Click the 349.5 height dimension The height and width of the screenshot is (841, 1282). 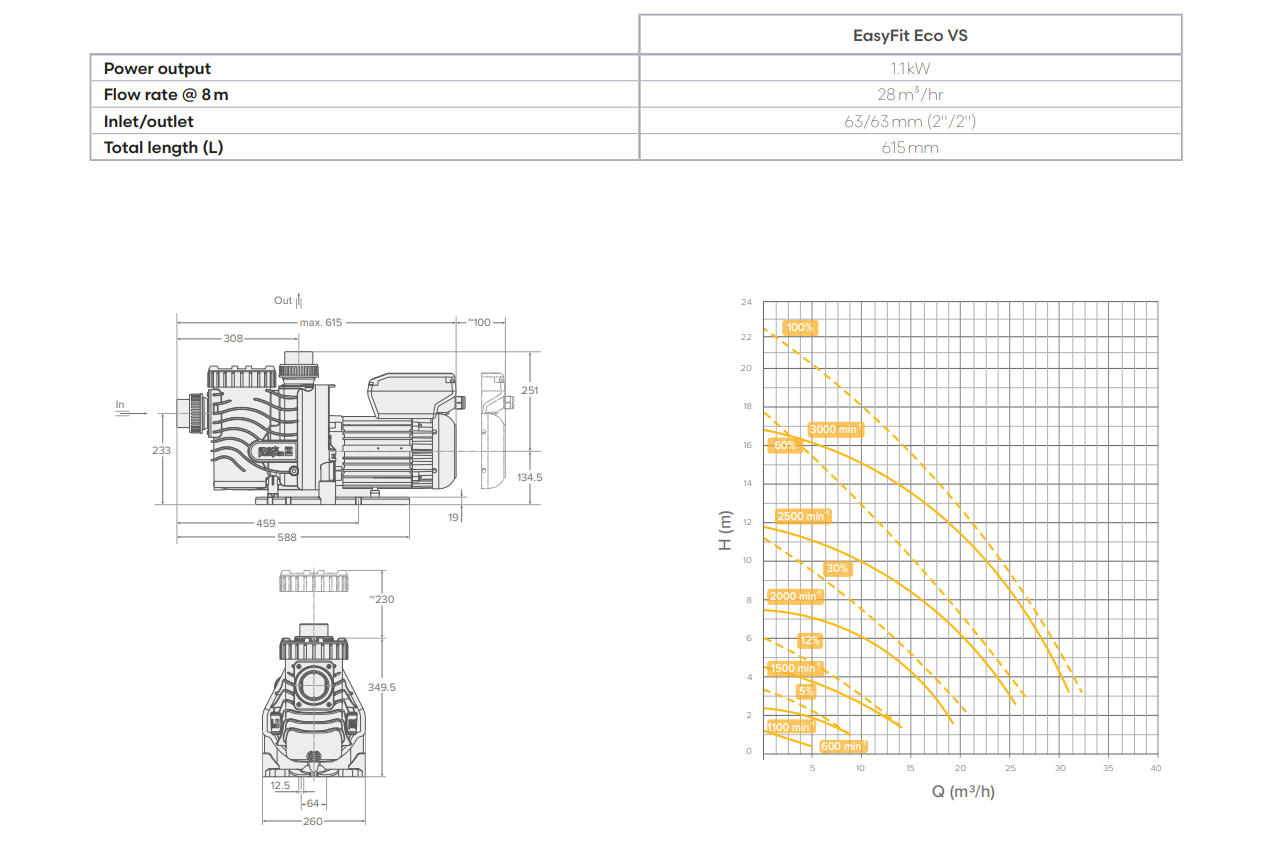pyautogui.click(x=382, y=687)
